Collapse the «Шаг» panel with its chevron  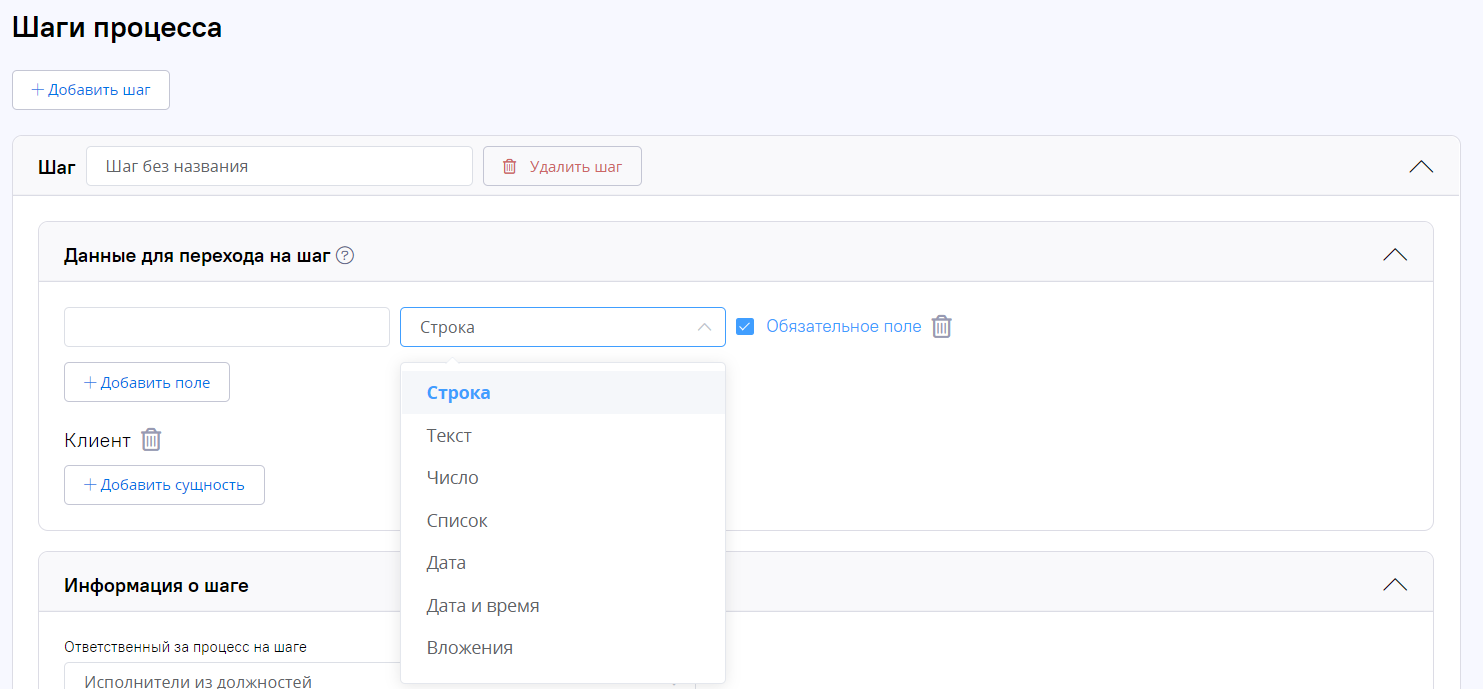coord(1420,166)
